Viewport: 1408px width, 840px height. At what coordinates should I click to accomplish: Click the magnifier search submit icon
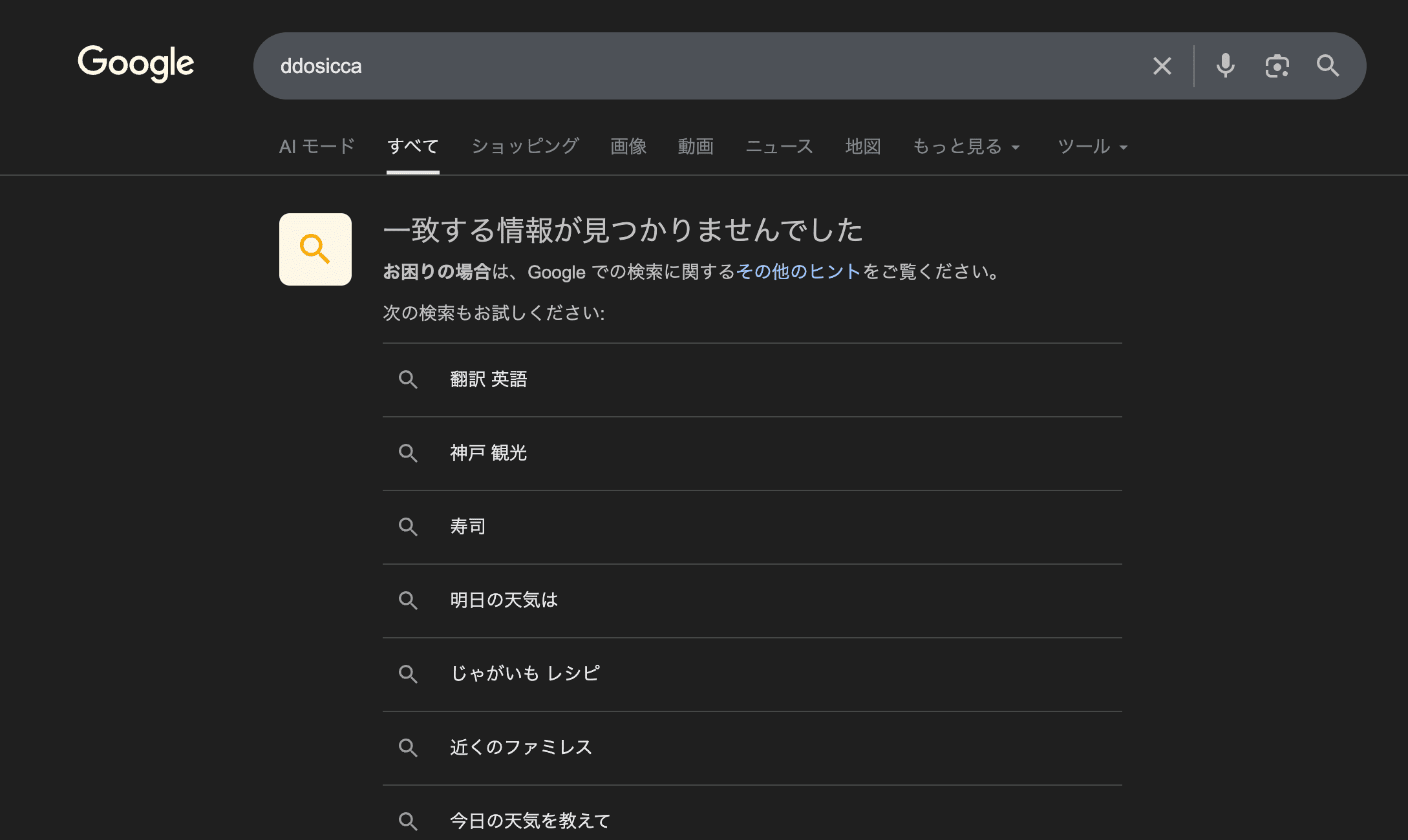click(x=1328, y=66)
